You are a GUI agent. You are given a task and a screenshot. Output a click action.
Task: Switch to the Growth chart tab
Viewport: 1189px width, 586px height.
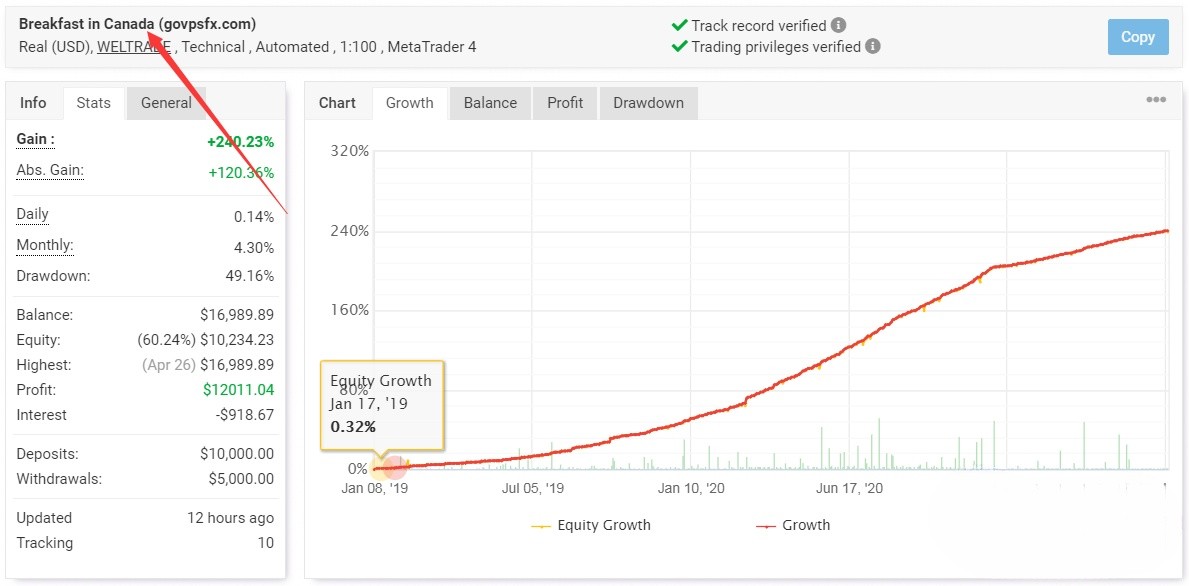[x=409, y=103]
